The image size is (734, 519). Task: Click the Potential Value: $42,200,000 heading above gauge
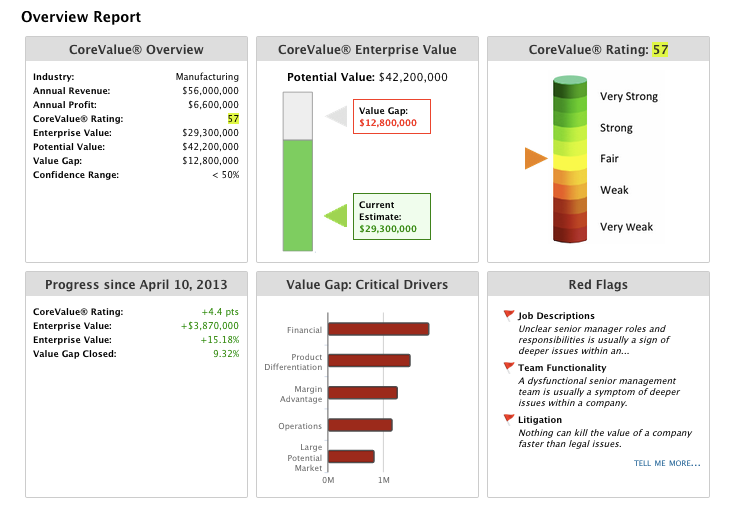367,77
